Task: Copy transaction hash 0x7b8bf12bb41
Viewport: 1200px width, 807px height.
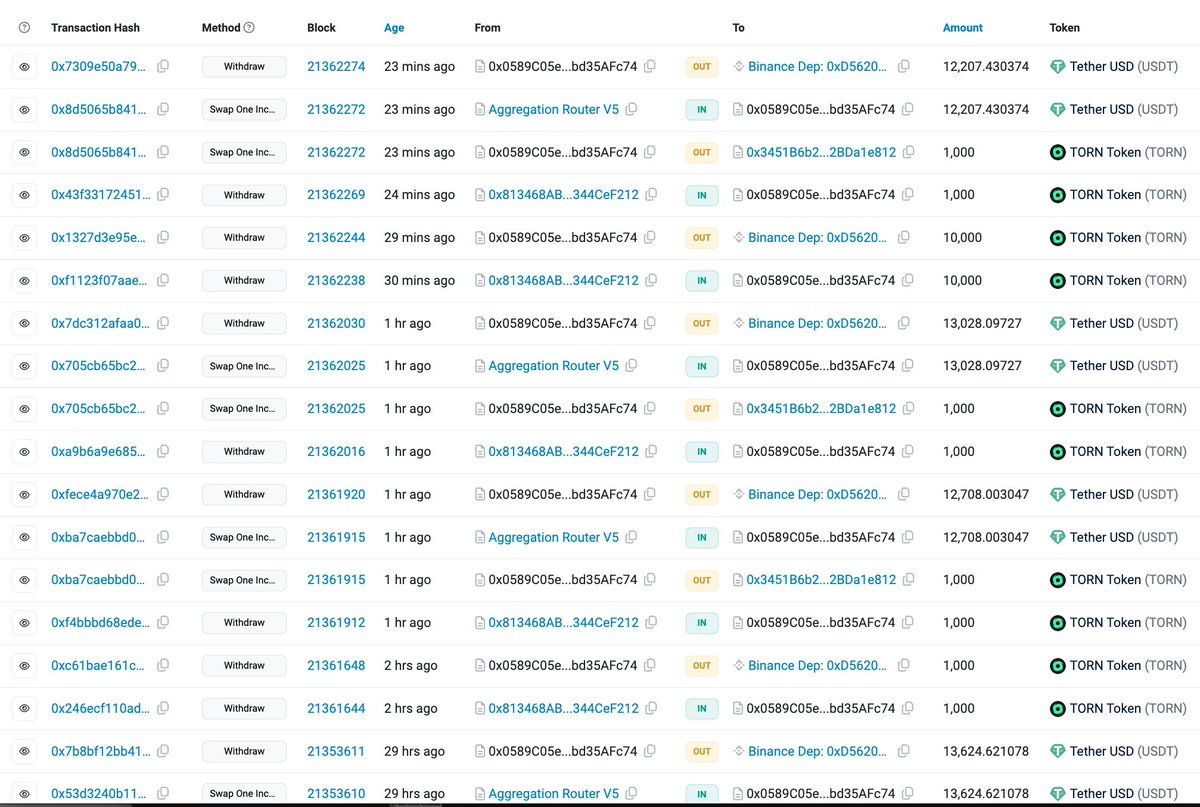Action: (163, 751)
